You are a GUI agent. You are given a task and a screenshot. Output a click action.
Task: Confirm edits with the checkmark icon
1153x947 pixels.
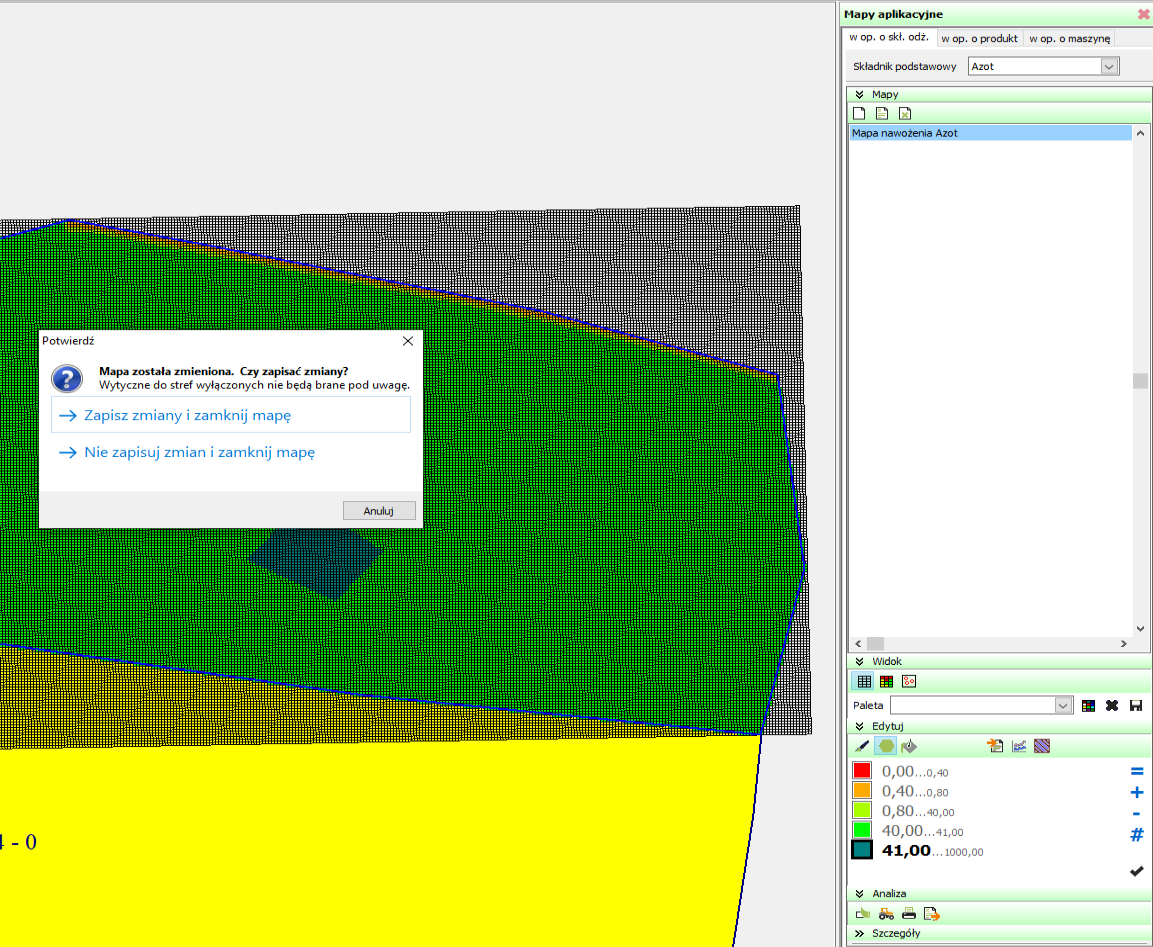pyautogui.click(x=1137, y=871)
